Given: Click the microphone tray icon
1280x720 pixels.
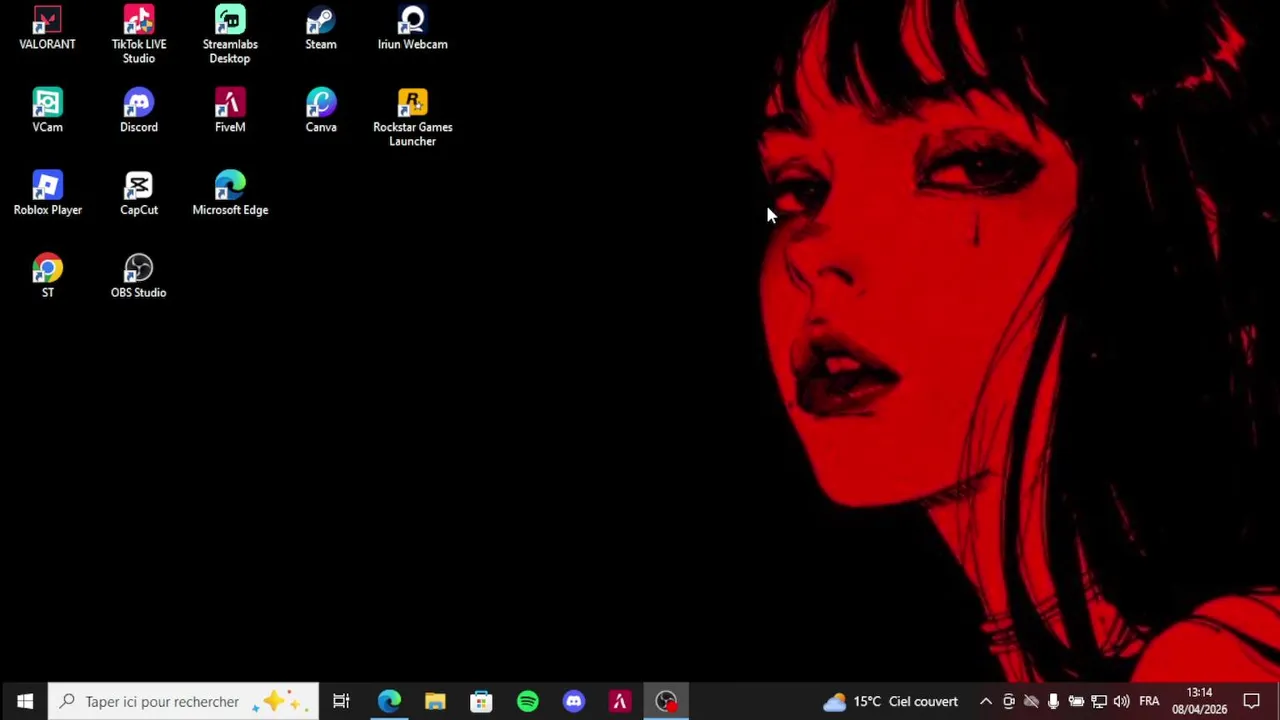Looking at the screenshot, I should click(x=1053, y=701).
